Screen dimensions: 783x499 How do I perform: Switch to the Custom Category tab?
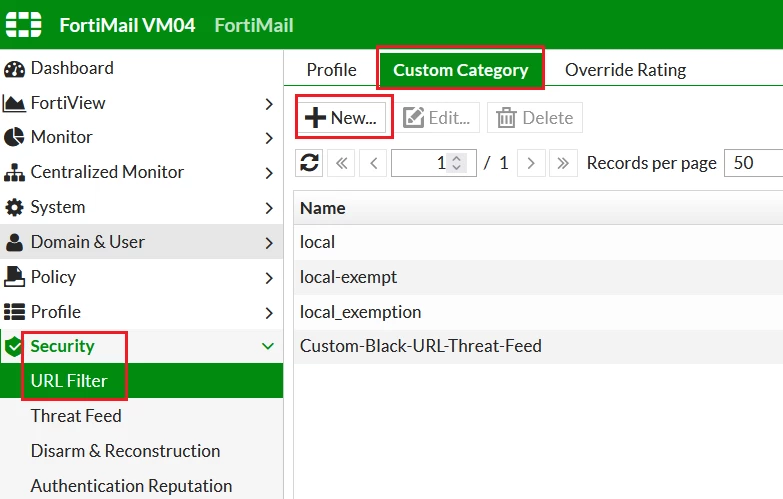click(460, 70)
